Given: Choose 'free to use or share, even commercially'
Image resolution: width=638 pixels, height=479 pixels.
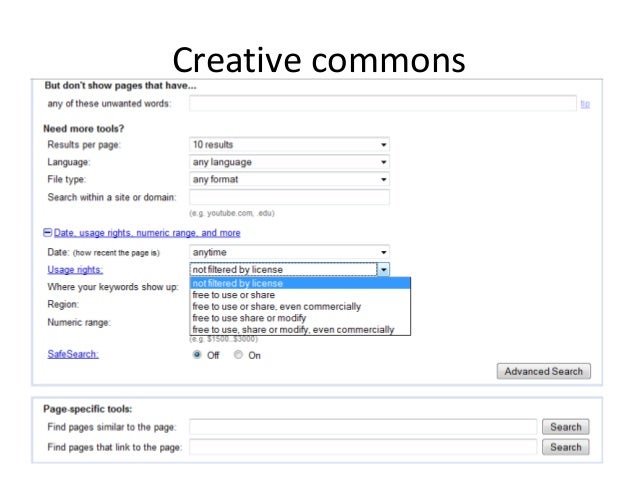Looking at the screenshot, I should (300, 306).
